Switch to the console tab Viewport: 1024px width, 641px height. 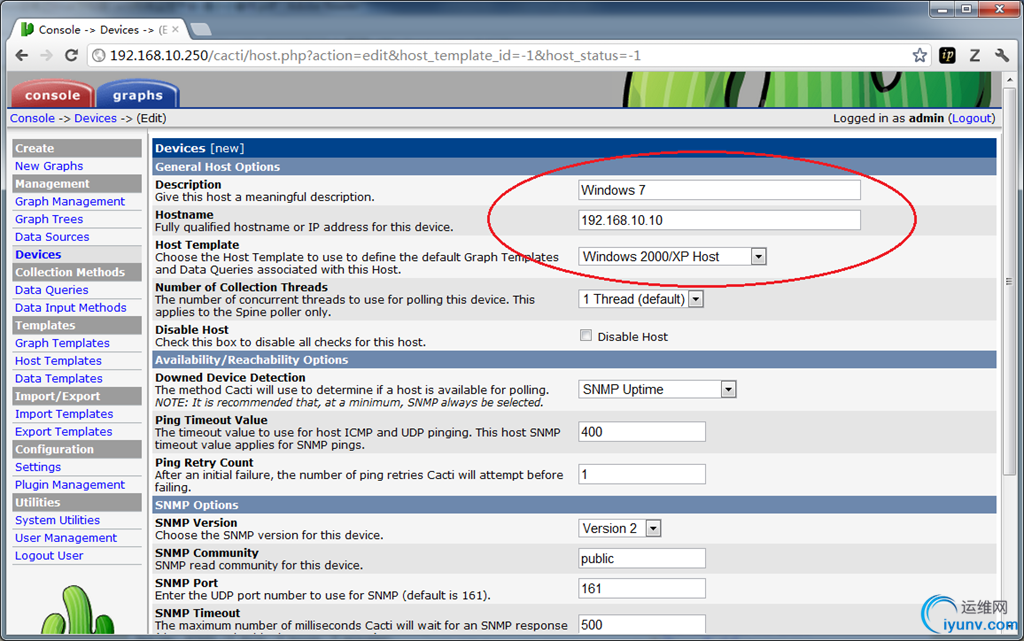52,95
